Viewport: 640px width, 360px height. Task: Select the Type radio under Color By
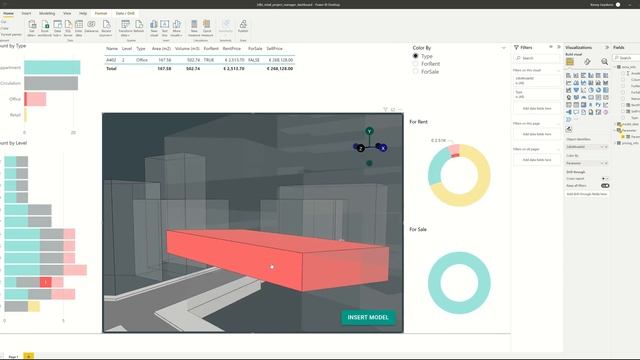click(x=416, y=56)
